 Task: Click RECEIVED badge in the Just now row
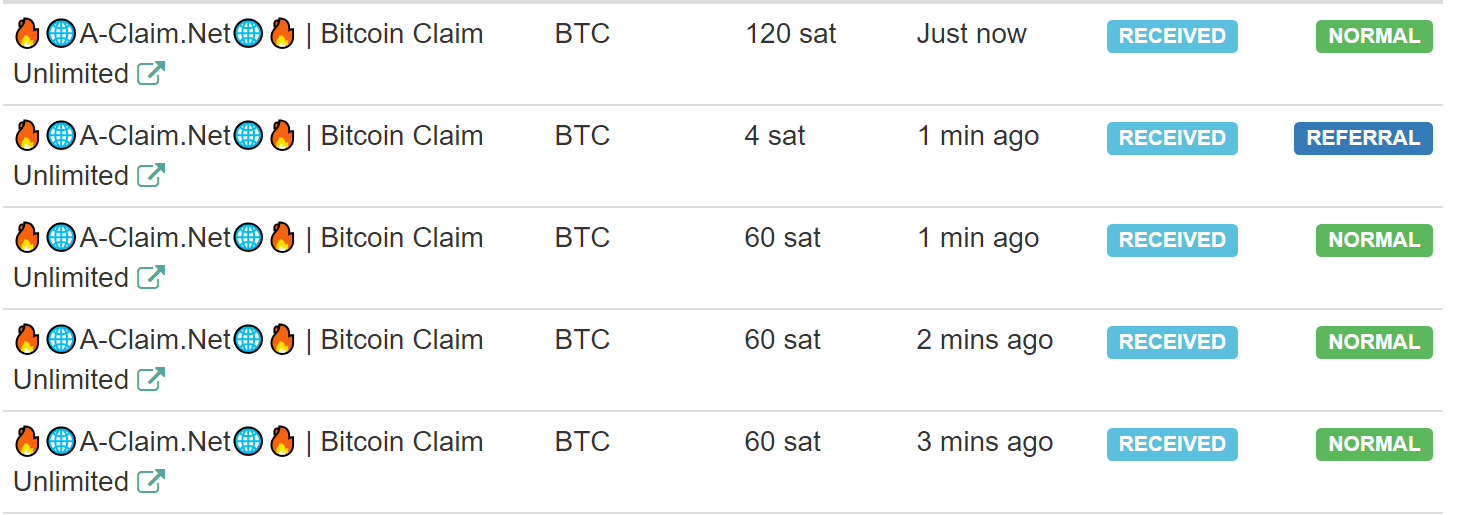click(x=1172, y=36)
